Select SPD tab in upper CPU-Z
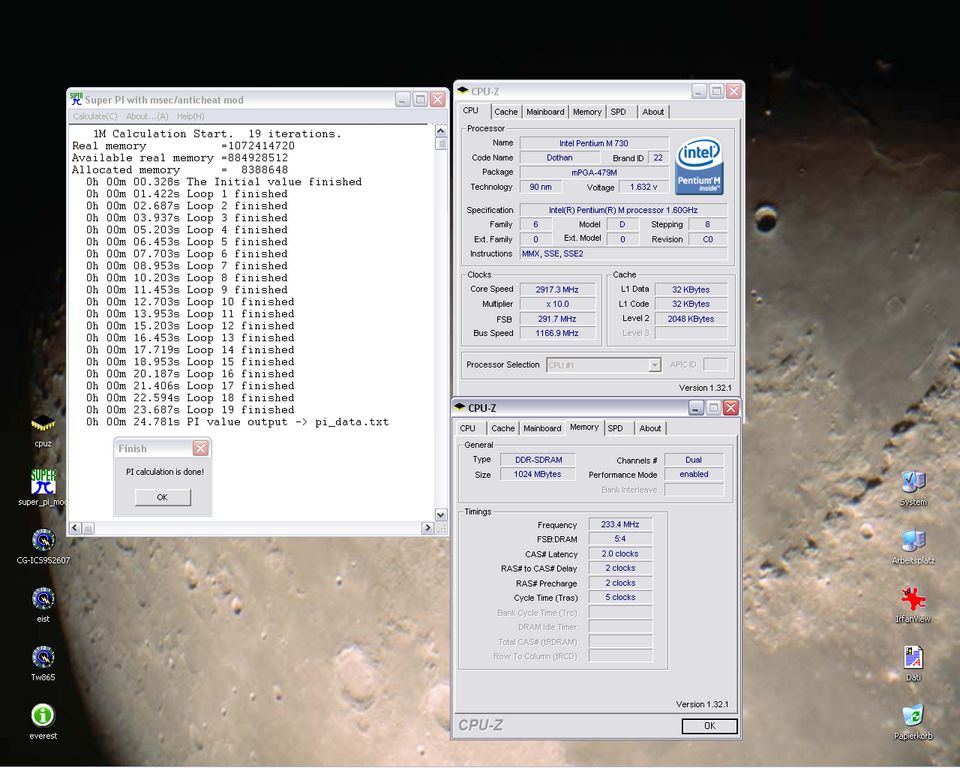This screenshot has width=960, height=768. [618, 112]
